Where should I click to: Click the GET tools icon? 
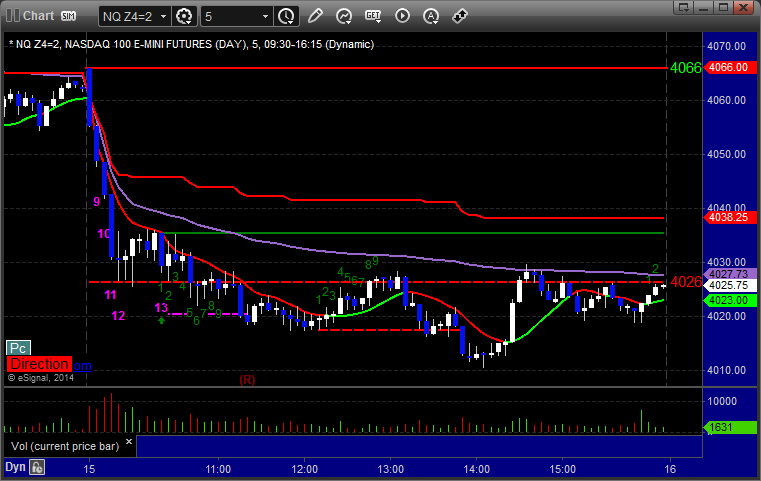point(374,16)
